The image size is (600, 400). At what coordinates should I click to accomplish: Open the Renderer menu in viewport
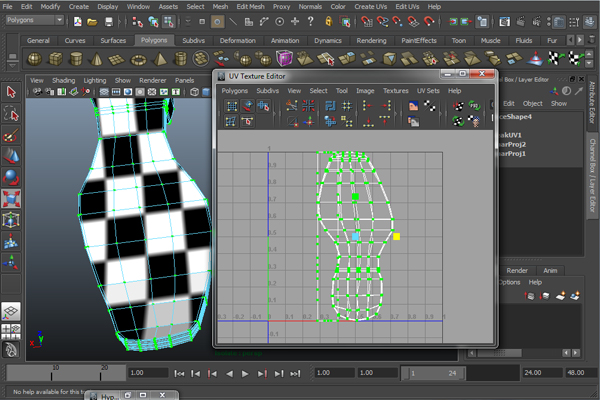pyautogui.click(x=152, y=80)
